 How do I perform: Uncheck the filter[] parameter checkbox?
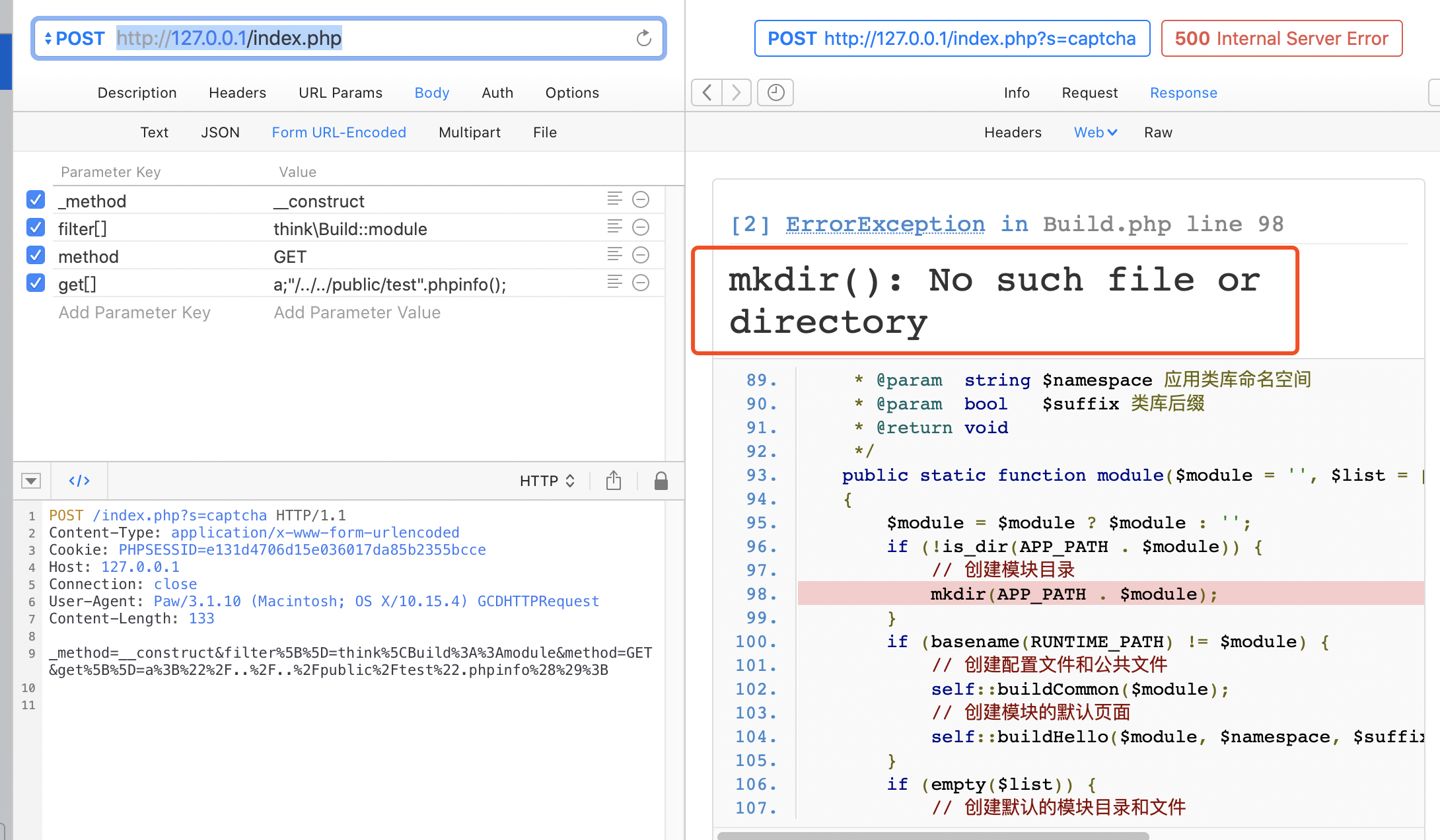point(36,227)
